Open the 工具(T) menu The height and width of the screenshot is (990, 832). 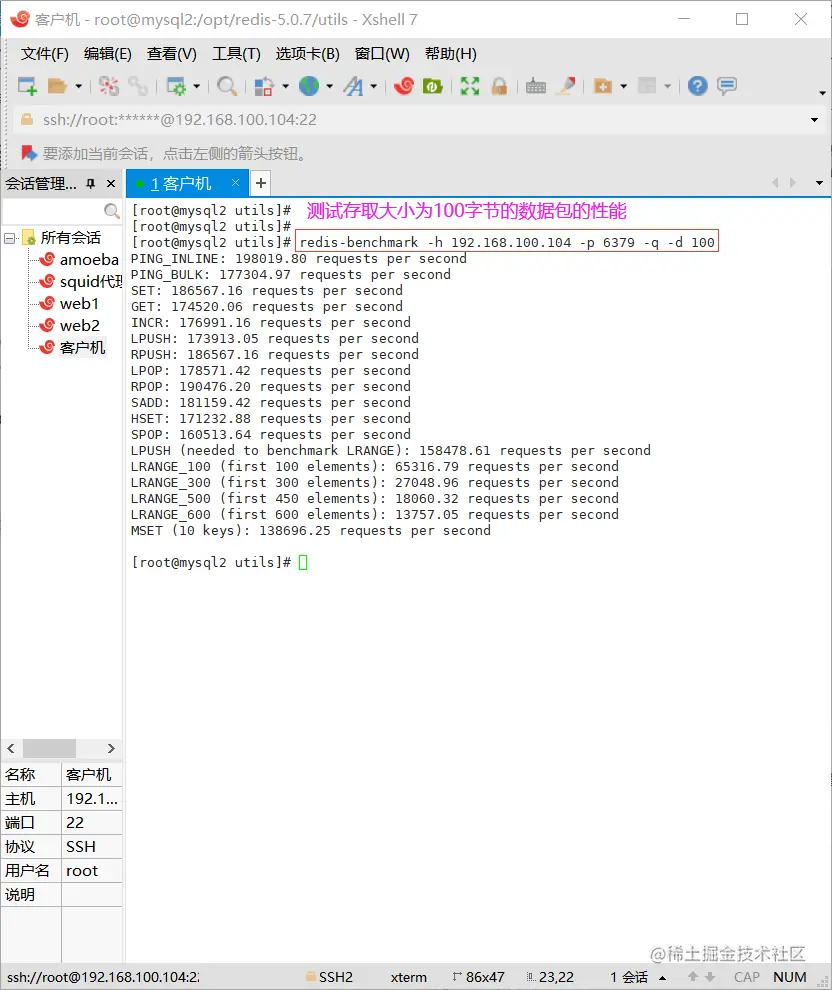click(236, 54)
